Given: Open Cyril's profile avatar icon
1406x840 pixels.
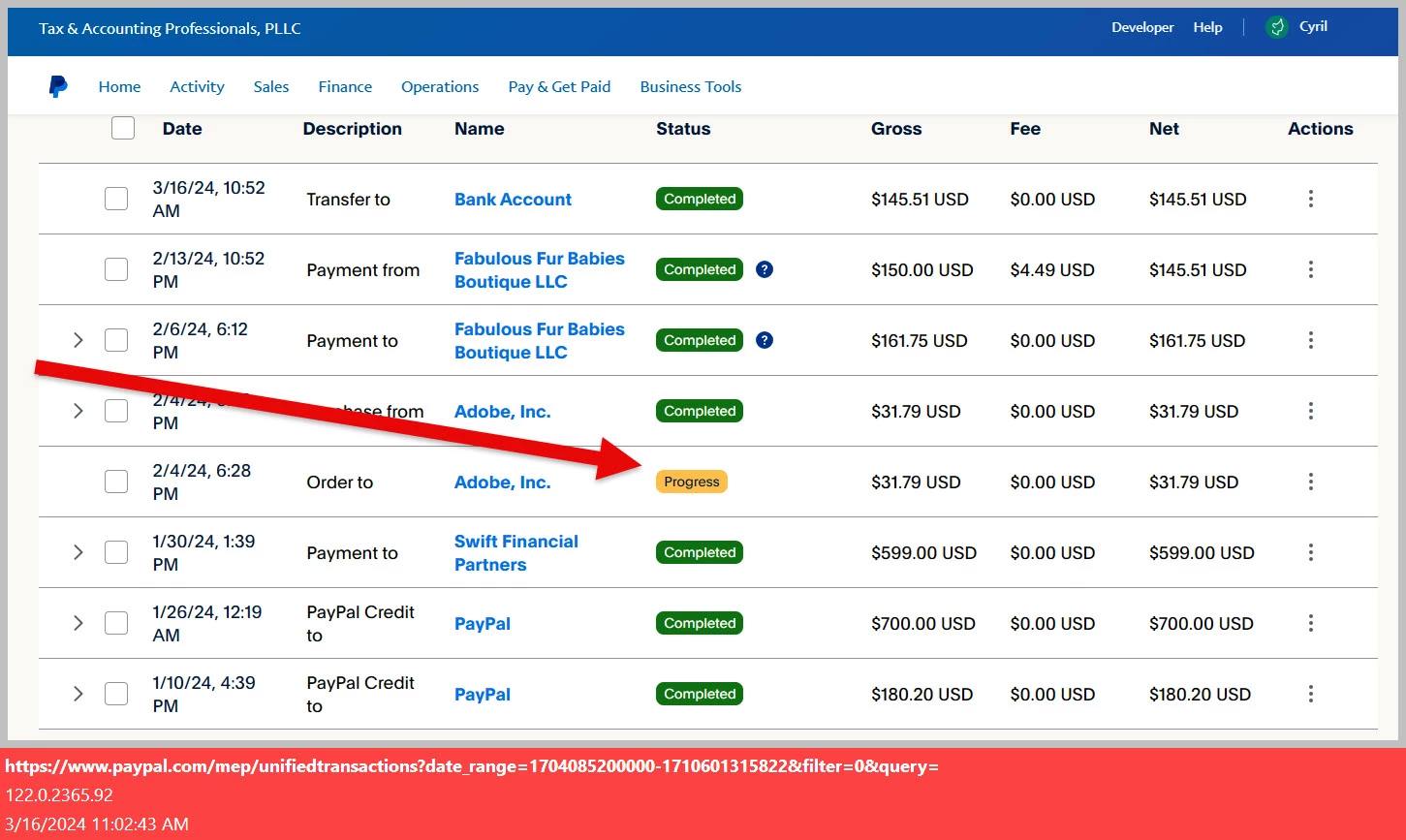Looking at the screenshot, I should point(1277,27).
